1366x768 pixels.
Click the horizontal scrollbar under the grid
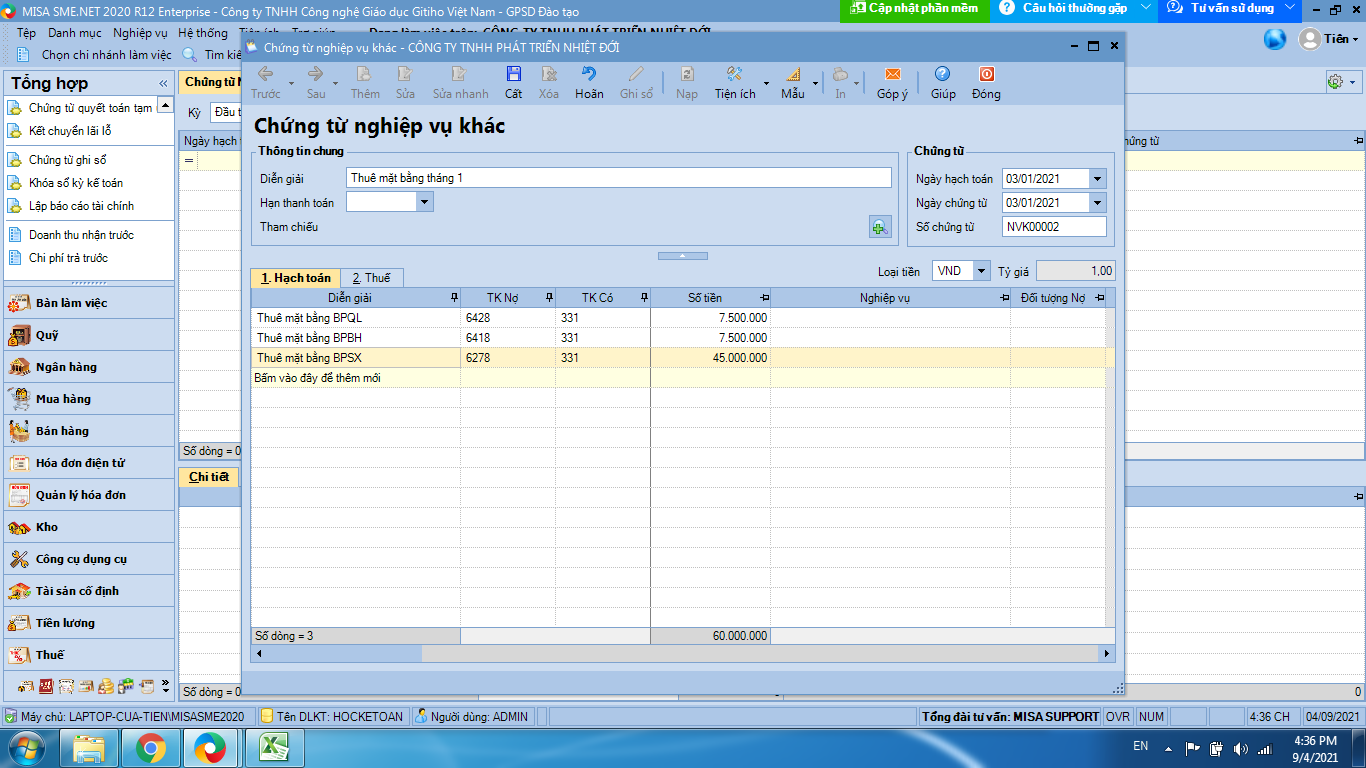tap(683, 654)
